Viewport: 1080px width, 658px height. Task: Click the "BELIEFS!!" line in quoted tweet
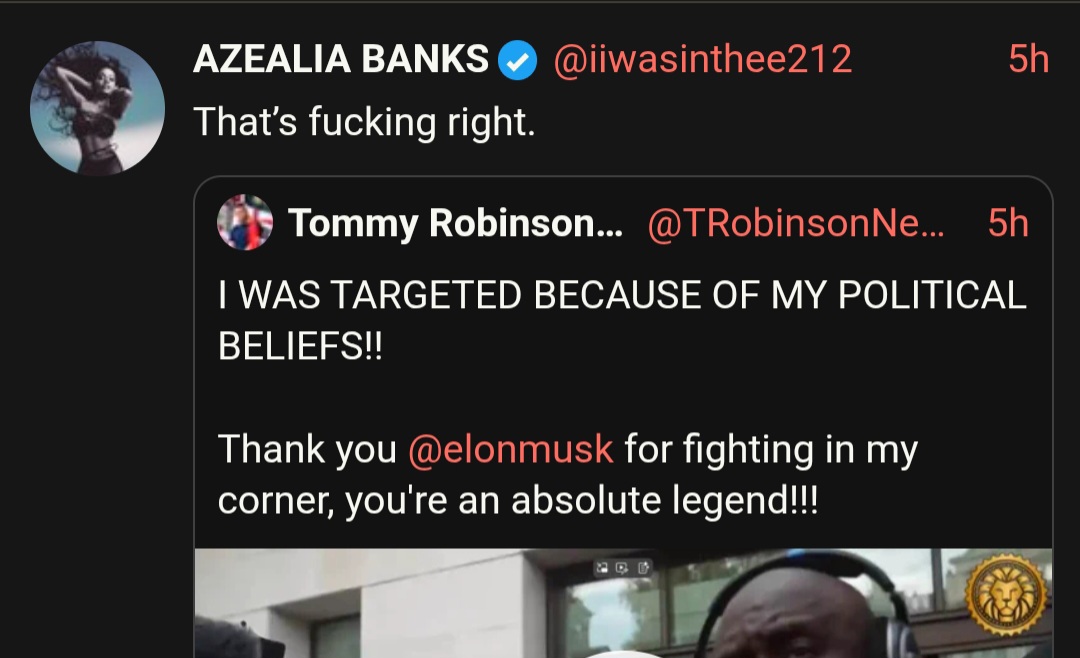pyautogui.click(x=300, y=345)
